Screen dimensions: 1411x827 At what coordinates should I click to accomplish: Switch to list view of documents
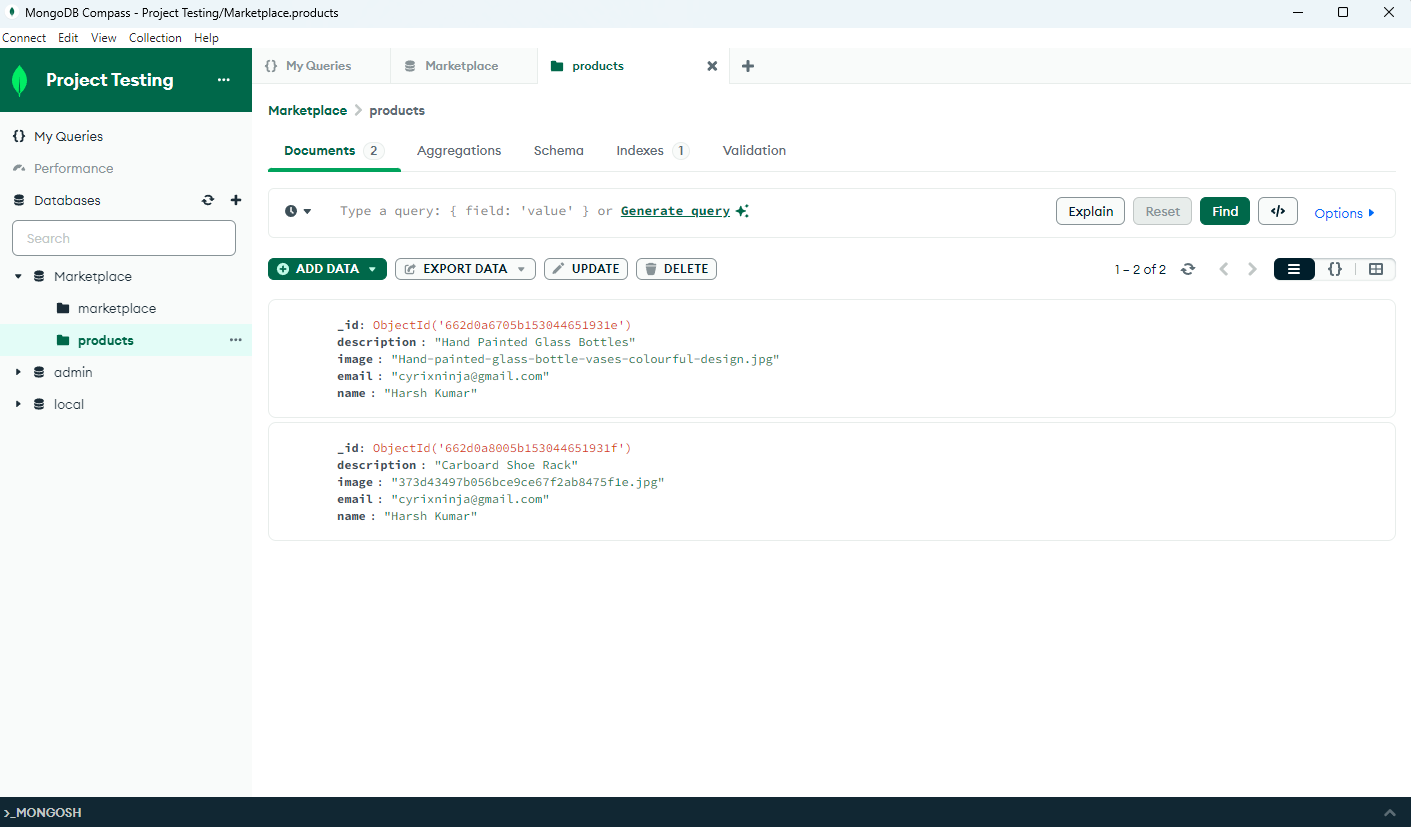[x=1294, y=269]
